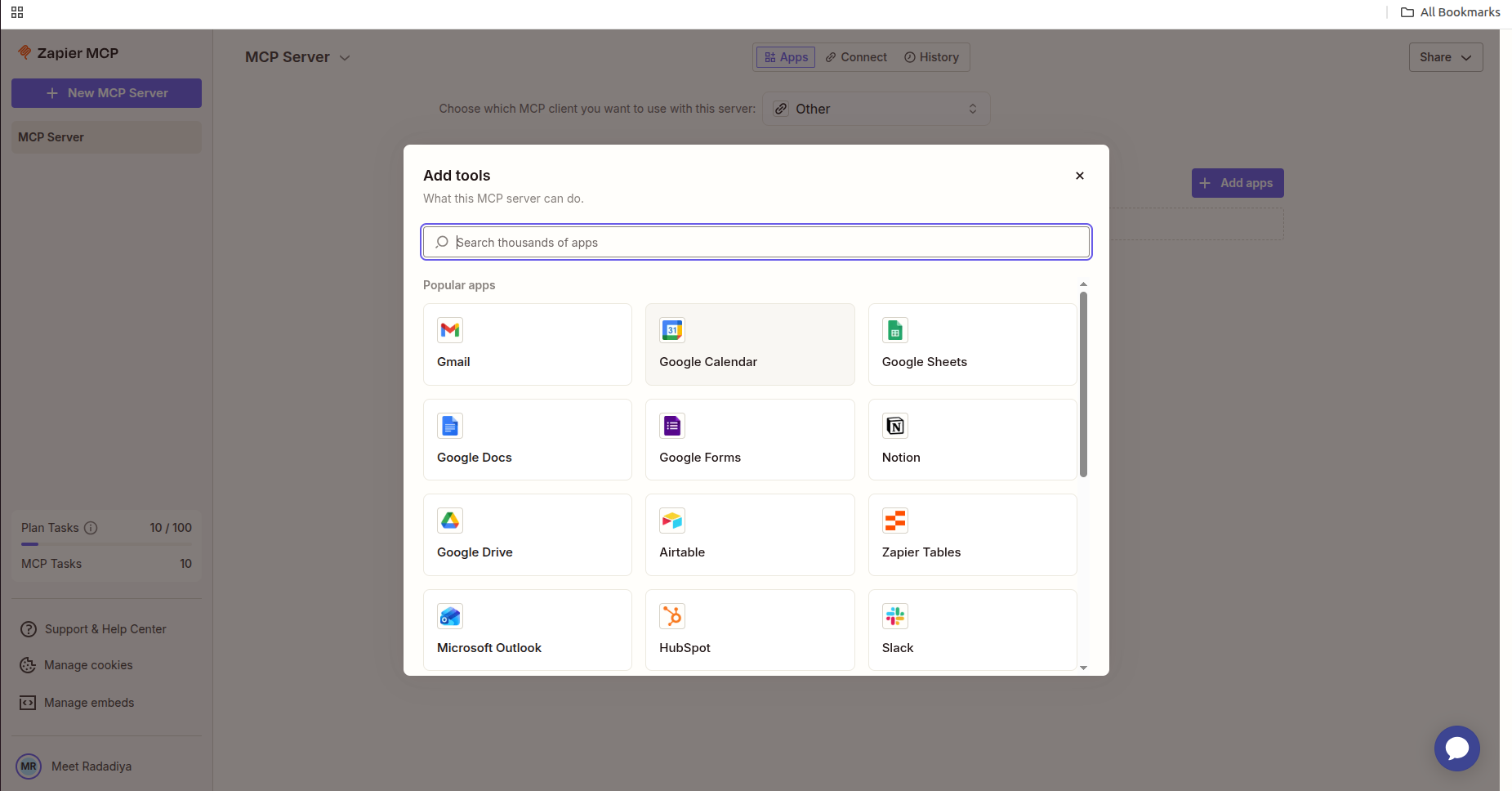Click the 10 / 100 plan tasks value
This screenshot has height=791, width=1512.
(171, 528)
